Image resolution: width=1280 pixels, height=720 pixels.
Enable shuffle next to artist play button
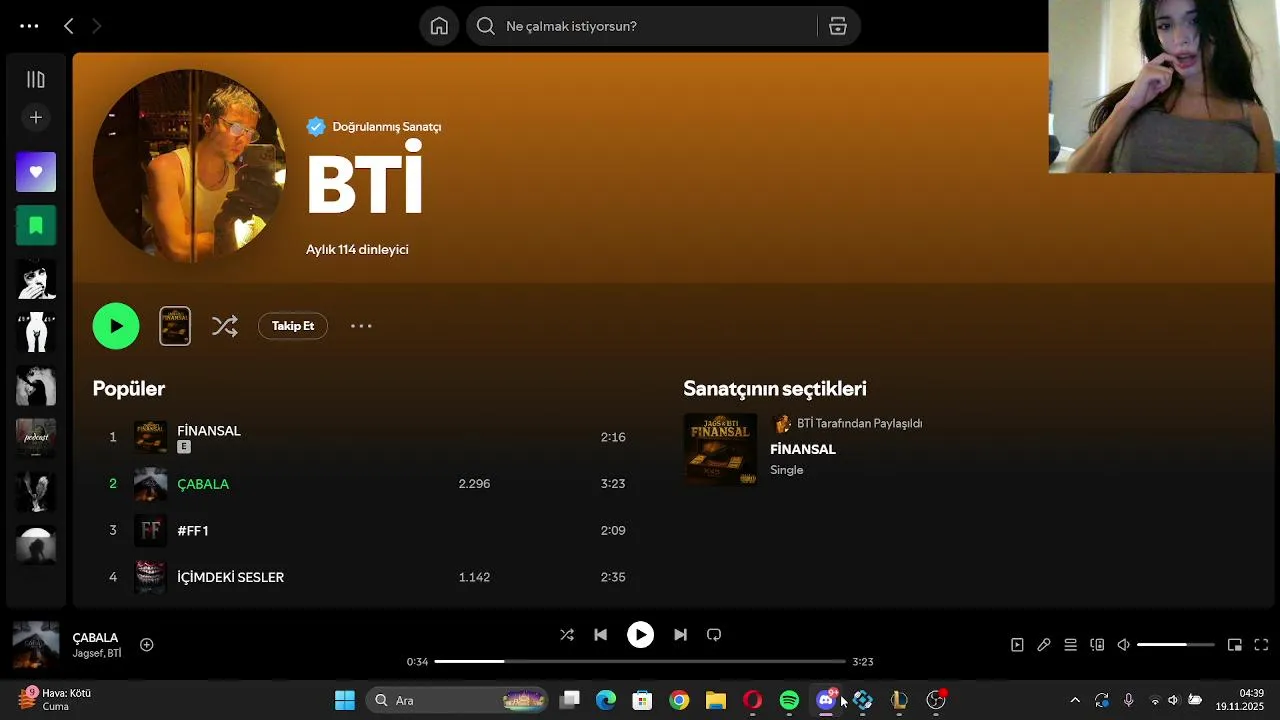pos(225,326)
